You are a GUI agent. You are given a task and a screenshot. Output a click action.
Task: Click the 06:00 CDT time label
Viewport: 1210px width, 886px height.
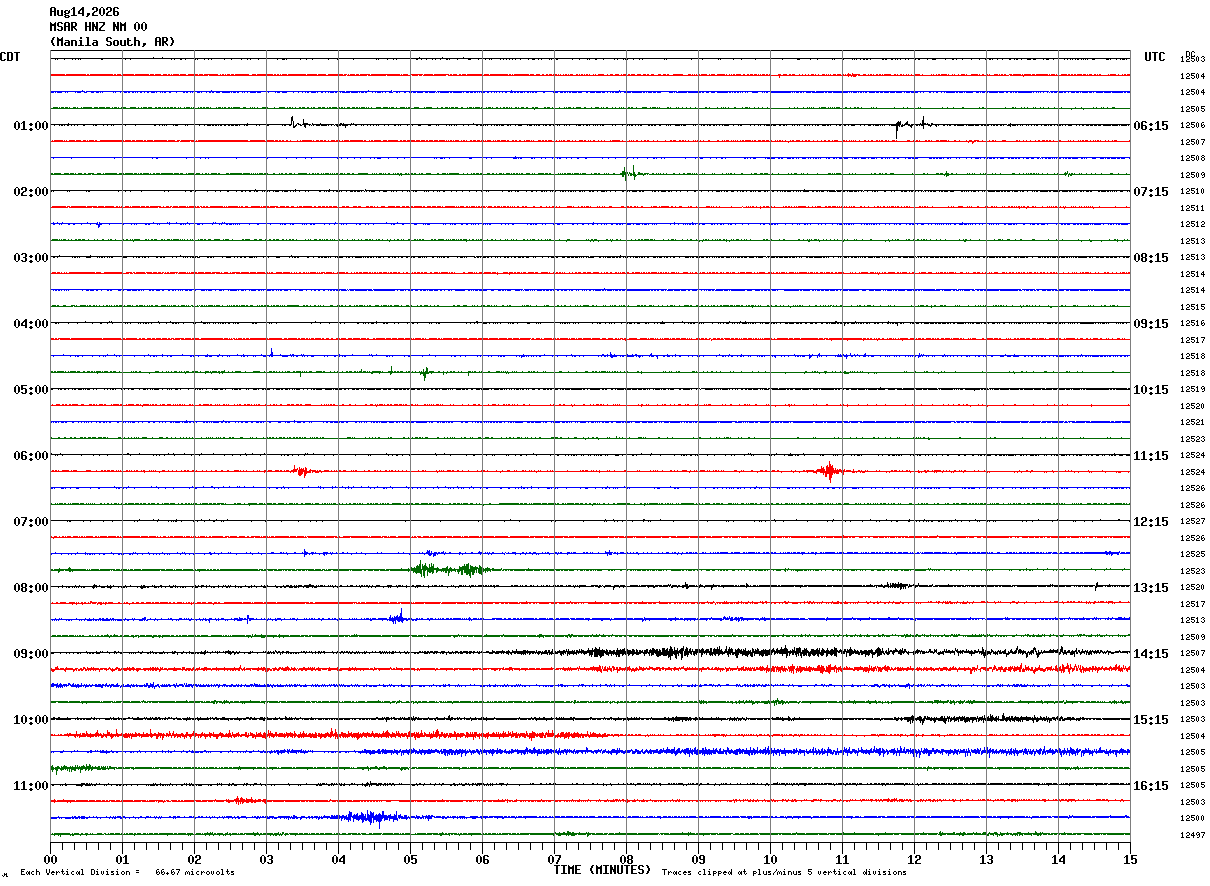[31, 456]
